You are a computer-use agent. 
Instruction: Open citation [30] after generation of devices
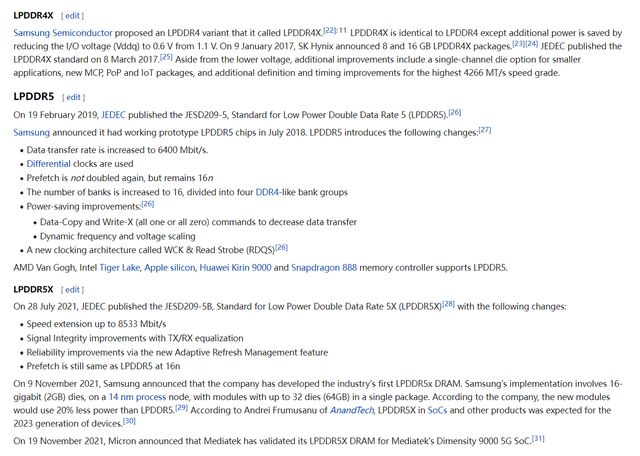pos(129,421)
